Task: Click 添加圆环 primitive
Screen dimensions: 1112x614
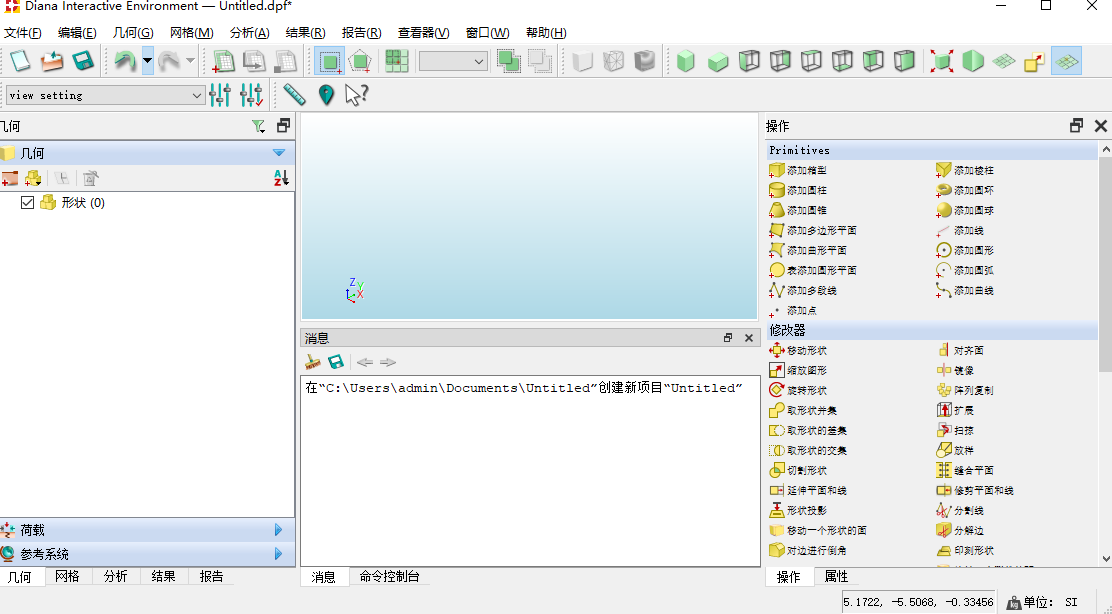Action: tap(965, 190)
